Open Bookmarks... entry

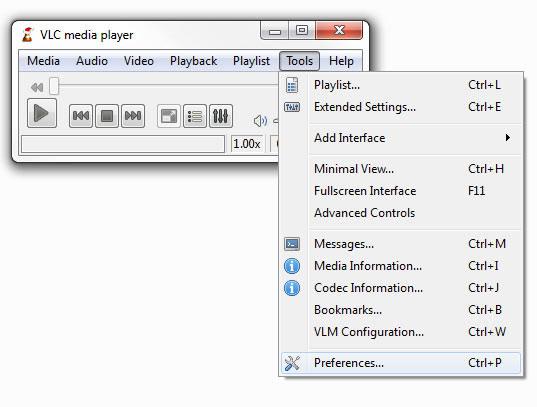click(401, 310)
